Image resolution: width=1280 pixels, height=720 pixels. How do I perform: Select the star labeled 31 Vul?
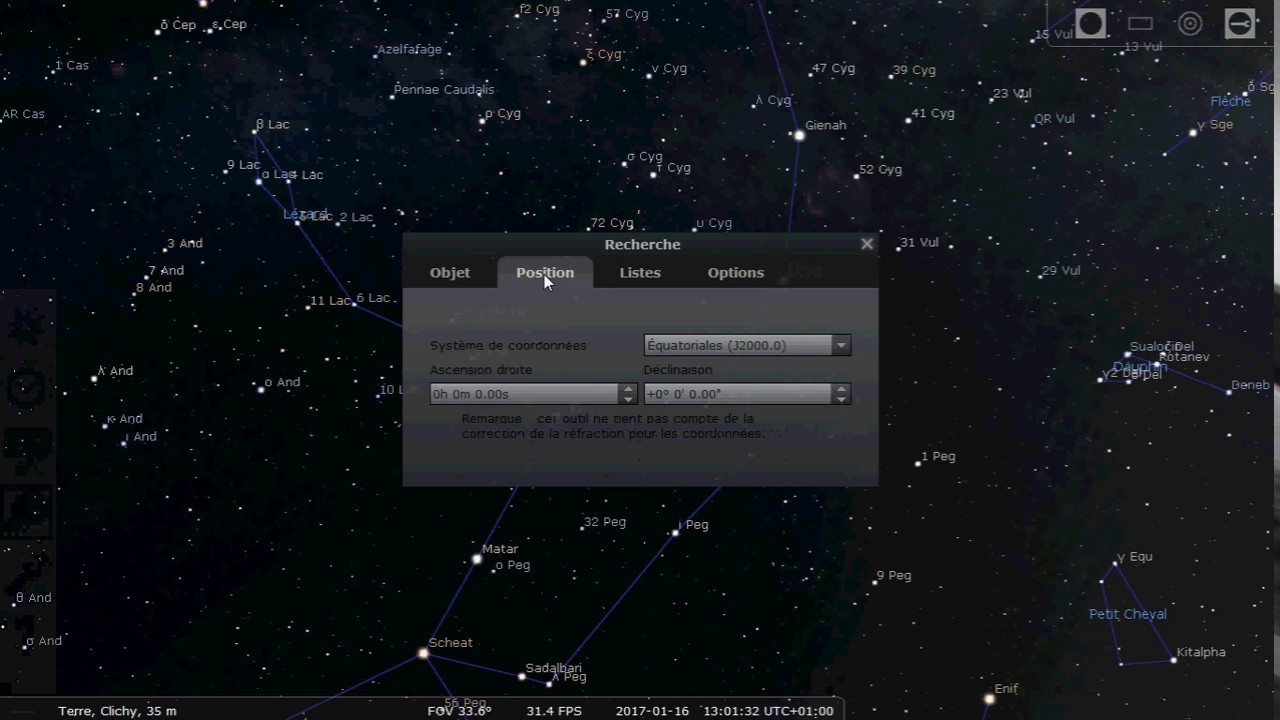[898, 248]
